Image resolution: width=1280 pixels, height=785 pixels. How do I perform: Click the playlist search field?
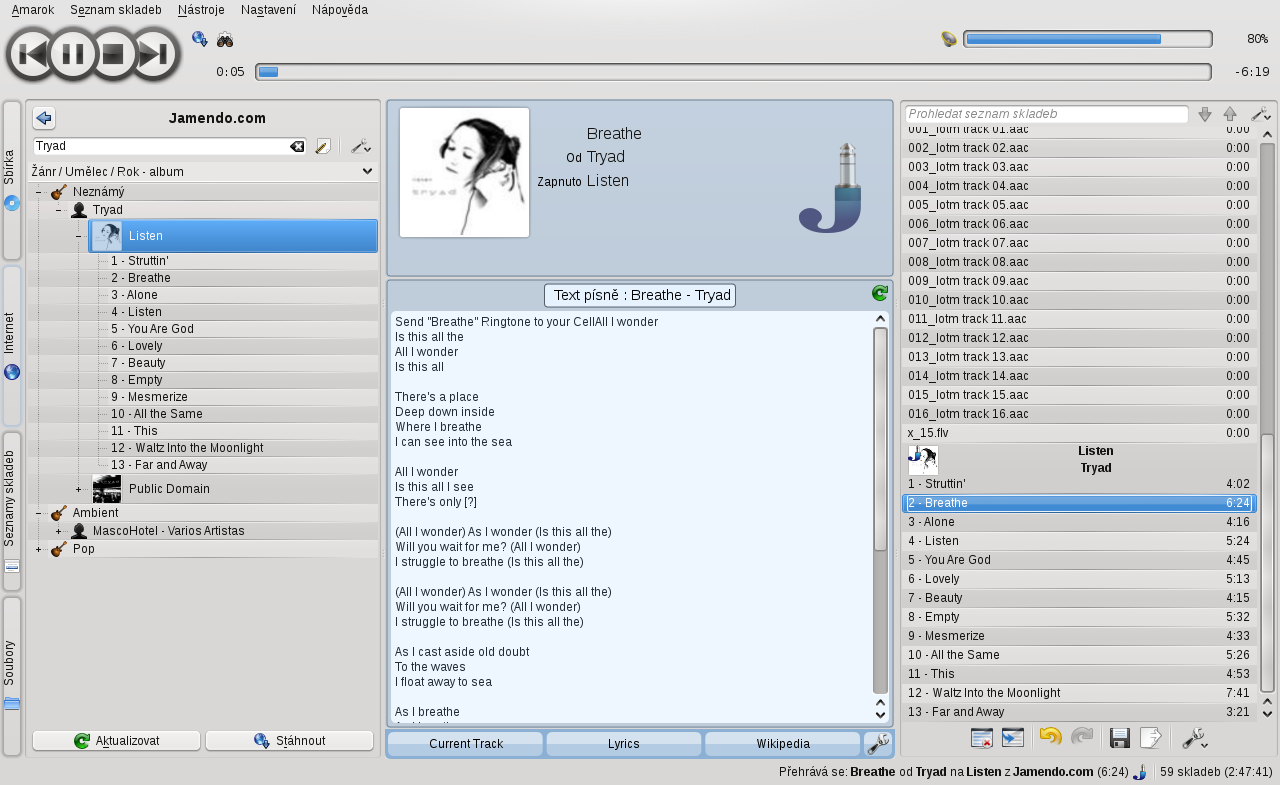[1047, 114]
